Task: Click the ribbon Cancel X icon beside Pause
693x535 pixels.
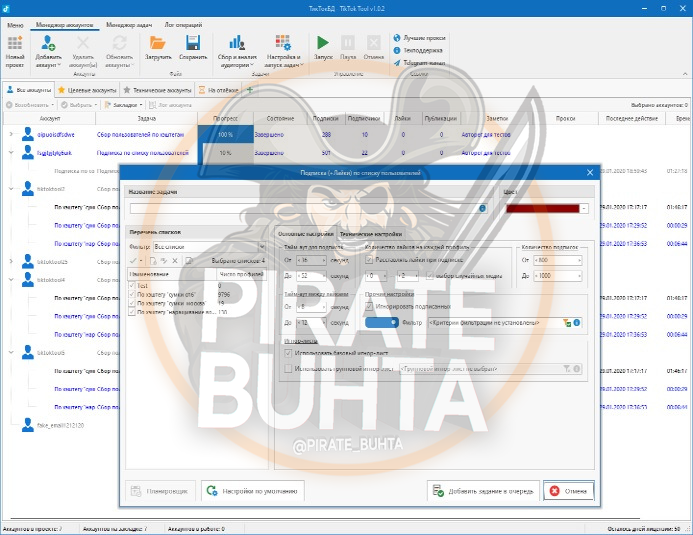Action: coord(373,43)
